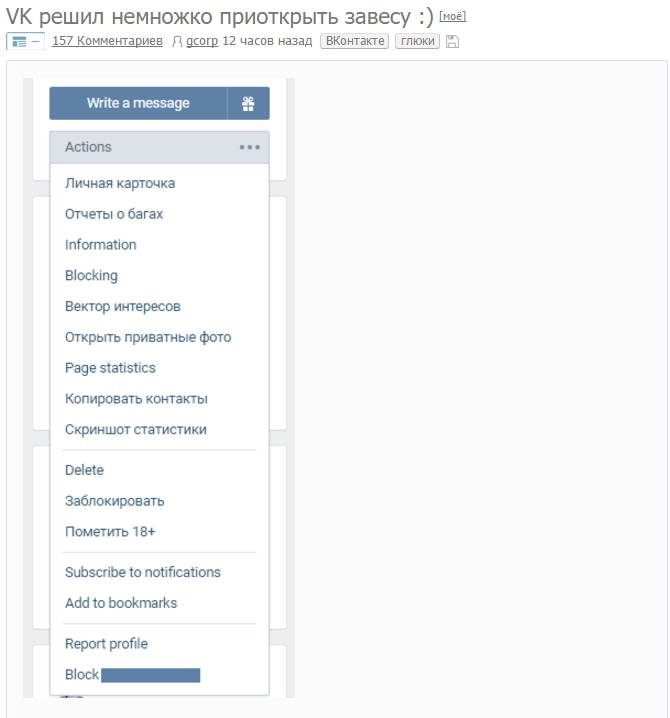The image size is (670, 718).
Task: Select the ВКонтакте tag
Action: click(x=354, y=41)
